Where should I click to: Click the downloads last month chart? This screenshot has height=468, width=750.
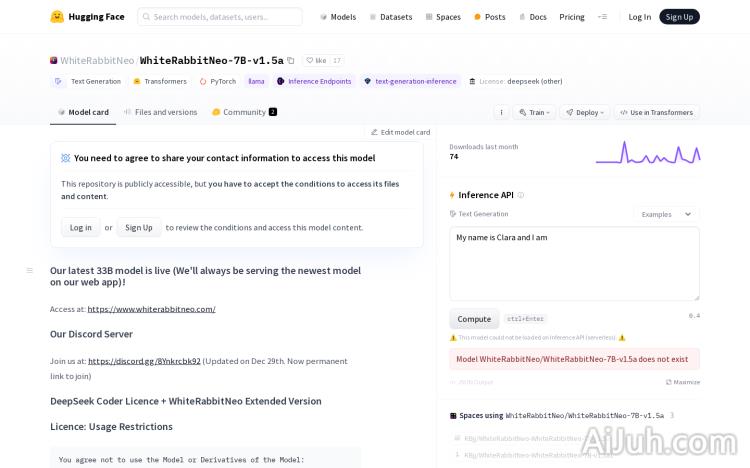pyautogui.click(x=647, y=152)
